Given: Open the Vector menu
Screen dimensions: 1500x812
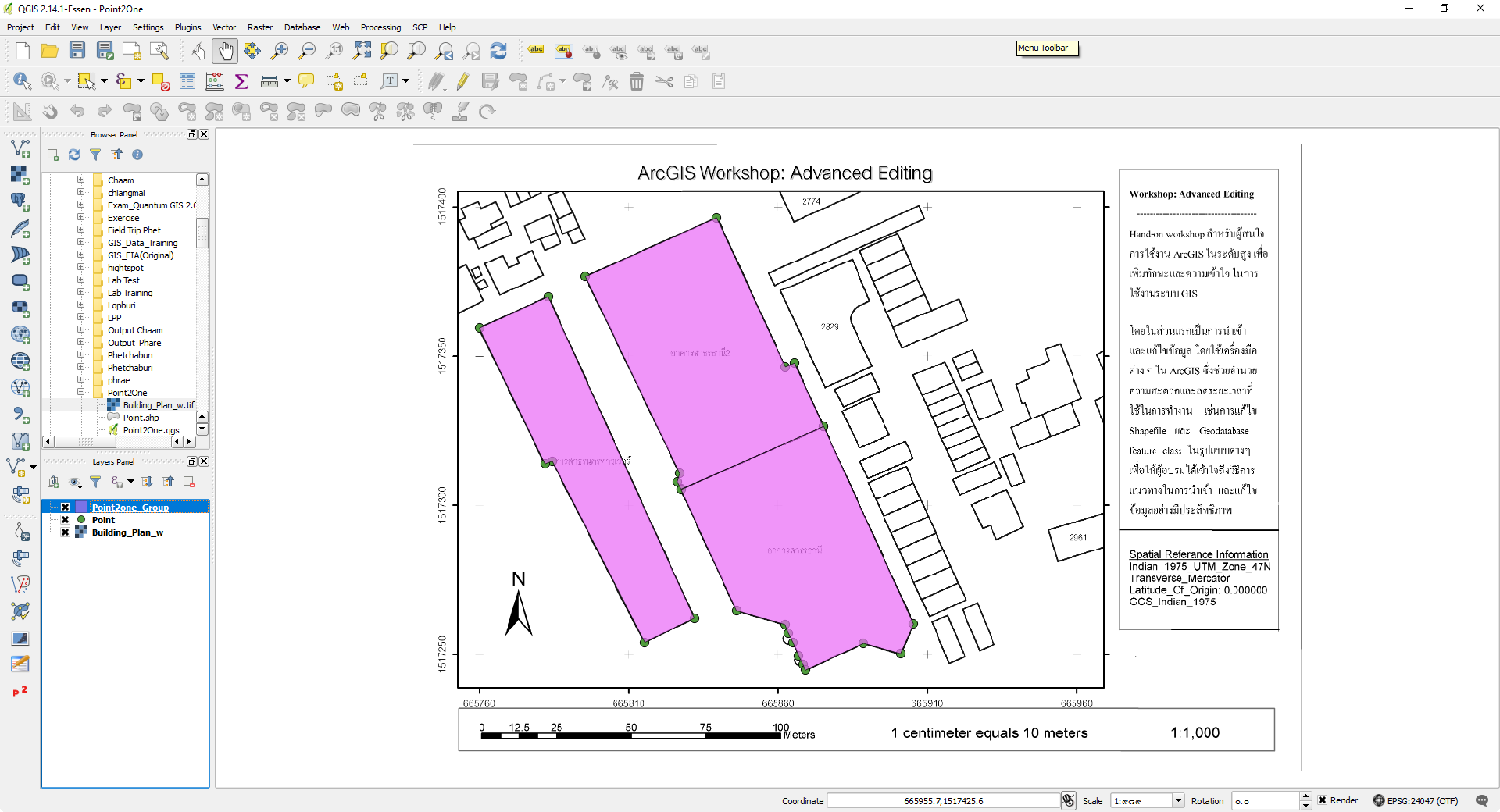Looking at the screenshot, I should [224, 27].
